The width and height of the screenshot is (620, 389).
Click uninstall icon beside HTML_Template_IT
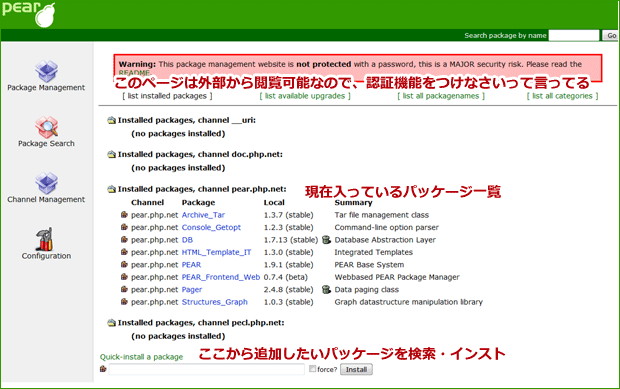pos(124,252)
